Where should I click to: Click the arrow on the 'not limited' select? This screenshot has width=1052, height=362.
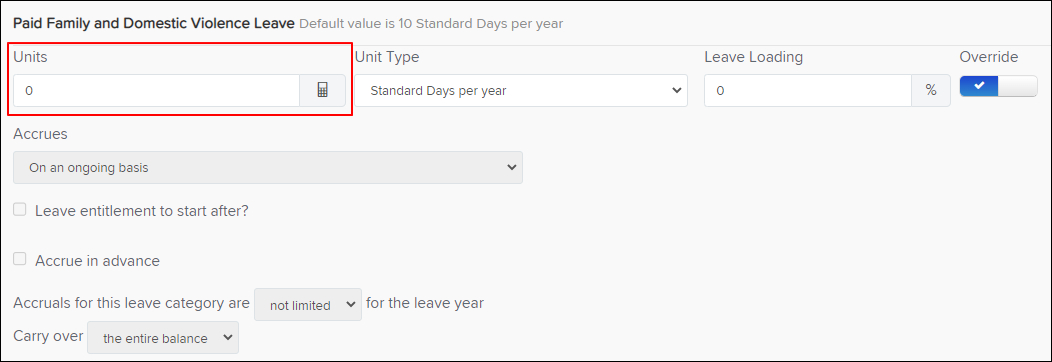[350, 305]
